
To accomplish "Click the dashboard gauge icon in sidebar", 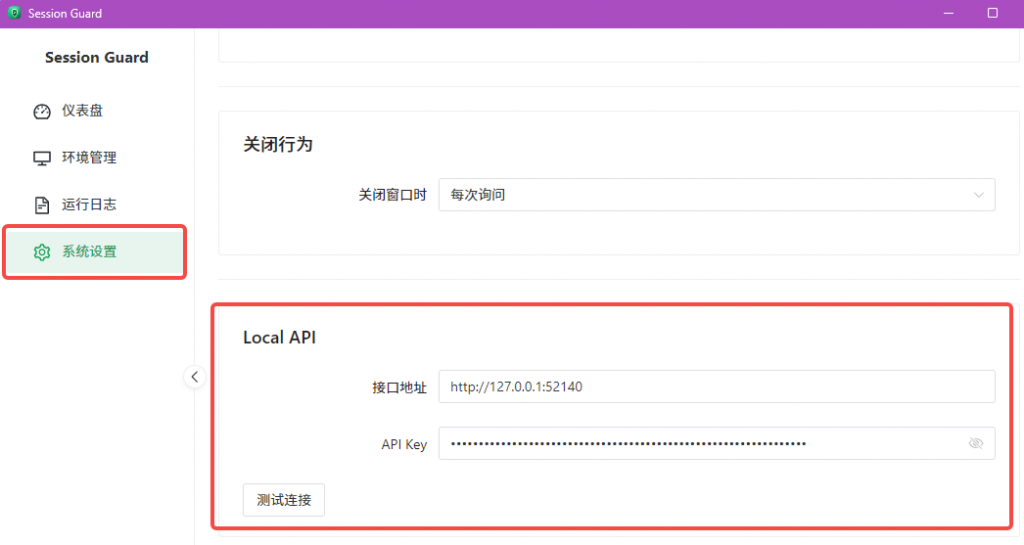I will click(x=42, y=111).
